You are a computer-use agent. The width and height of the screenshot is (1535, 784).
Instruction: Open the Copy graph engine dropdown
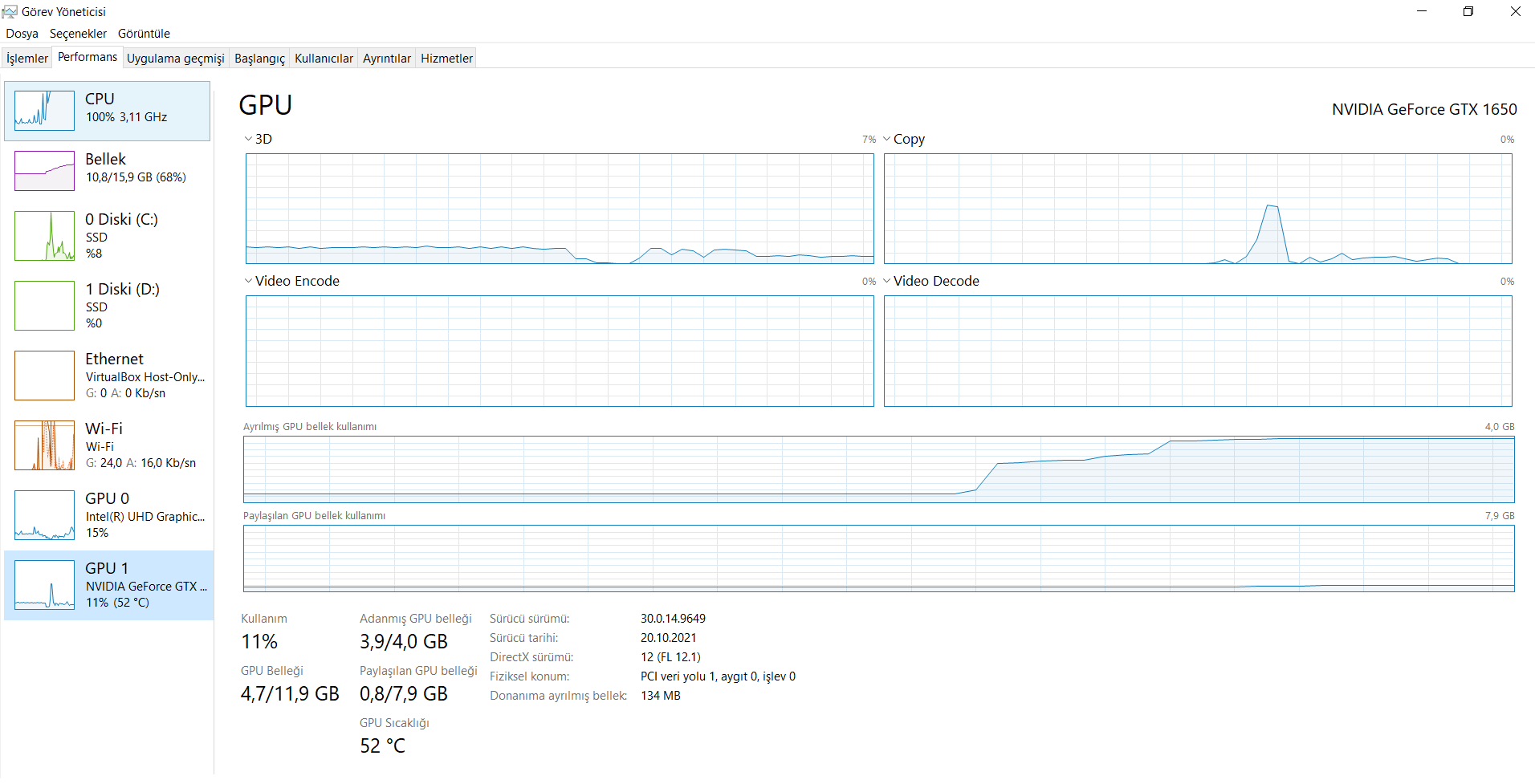(887, 139)
